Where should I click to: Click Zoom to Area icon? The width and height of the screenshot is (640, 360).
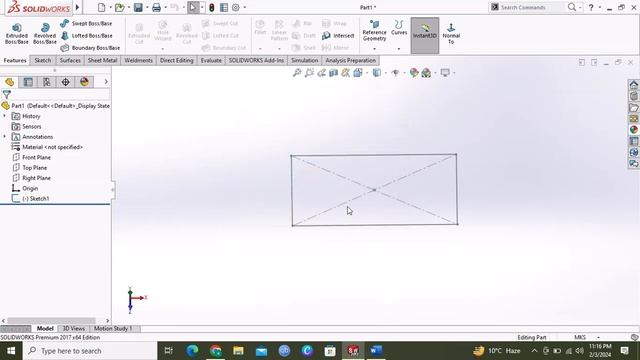tap(309, 73)
